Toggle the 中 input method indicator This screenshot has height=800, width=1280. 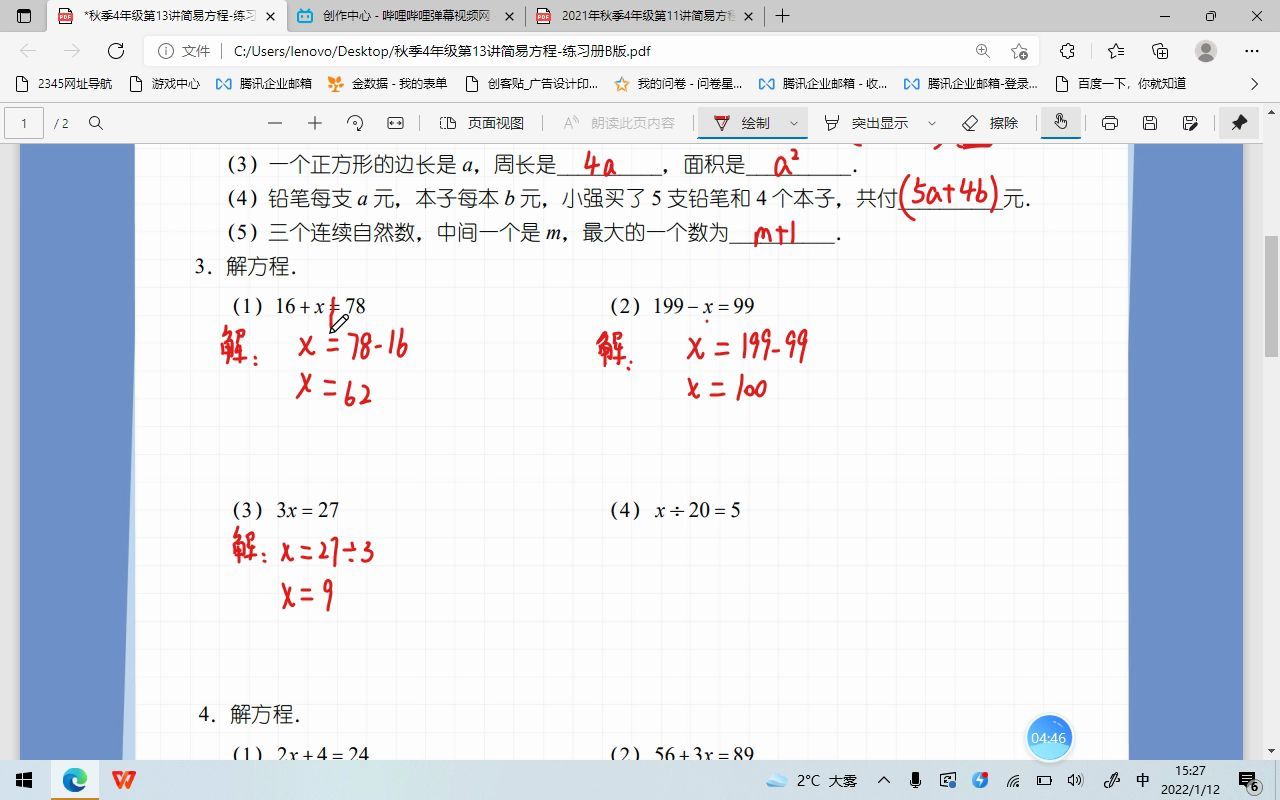click(1143, 780)
